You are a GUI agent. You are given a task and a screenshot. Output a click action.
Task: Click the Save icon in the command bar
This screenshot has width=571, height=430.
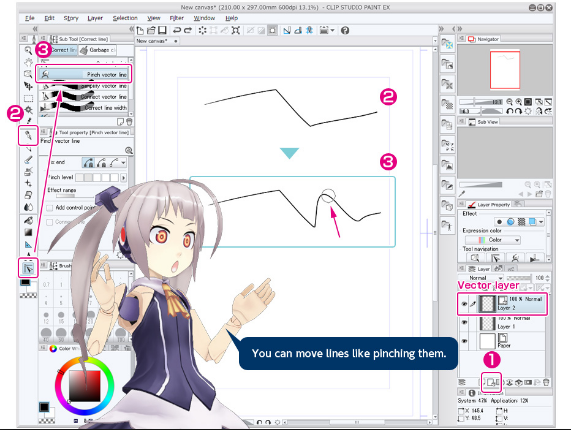162,31
